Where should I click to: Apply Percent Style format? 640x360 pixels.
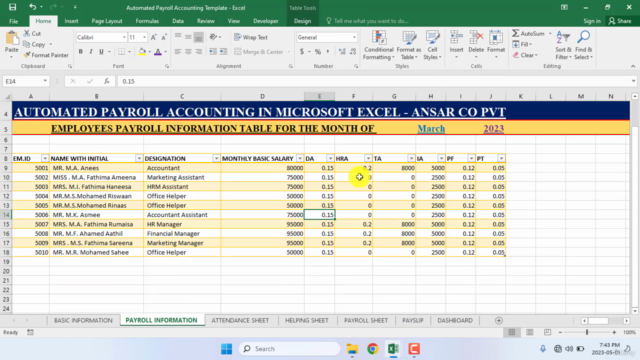coord(318,52)
